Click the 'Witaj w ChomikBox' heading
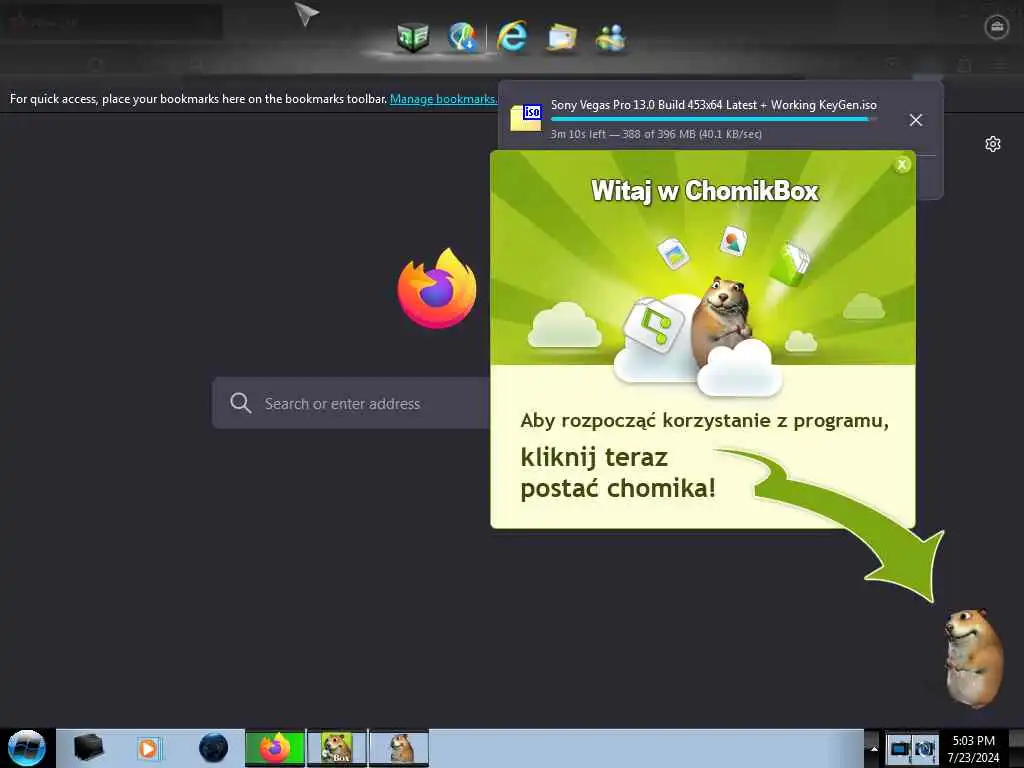 coord(705,191)
